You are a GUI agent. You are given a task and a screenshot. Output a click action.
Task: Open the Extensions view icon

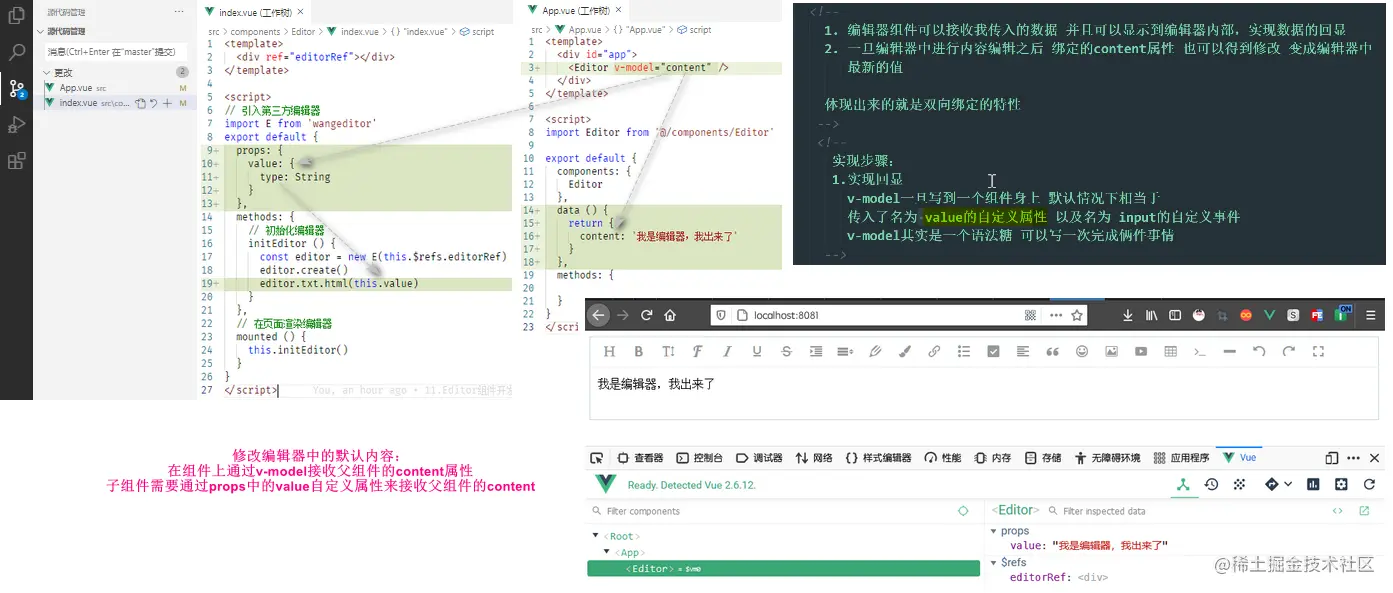[16, 160]
